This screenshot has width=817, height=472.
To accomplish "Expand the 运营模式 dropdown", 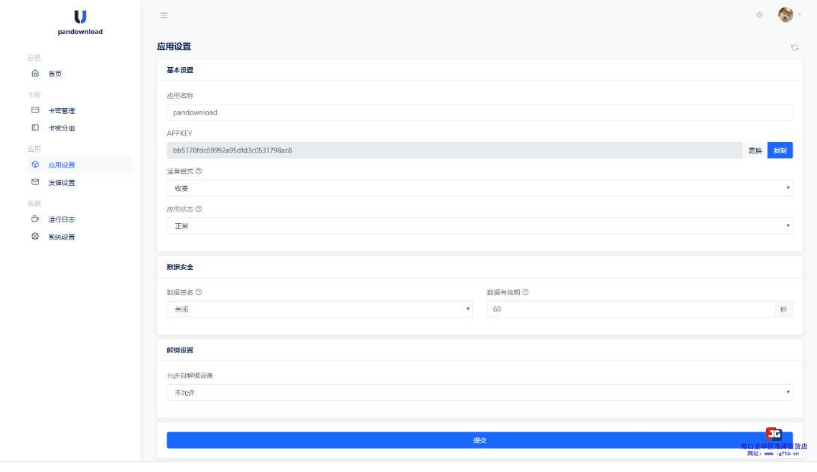I will click(479, 188).
